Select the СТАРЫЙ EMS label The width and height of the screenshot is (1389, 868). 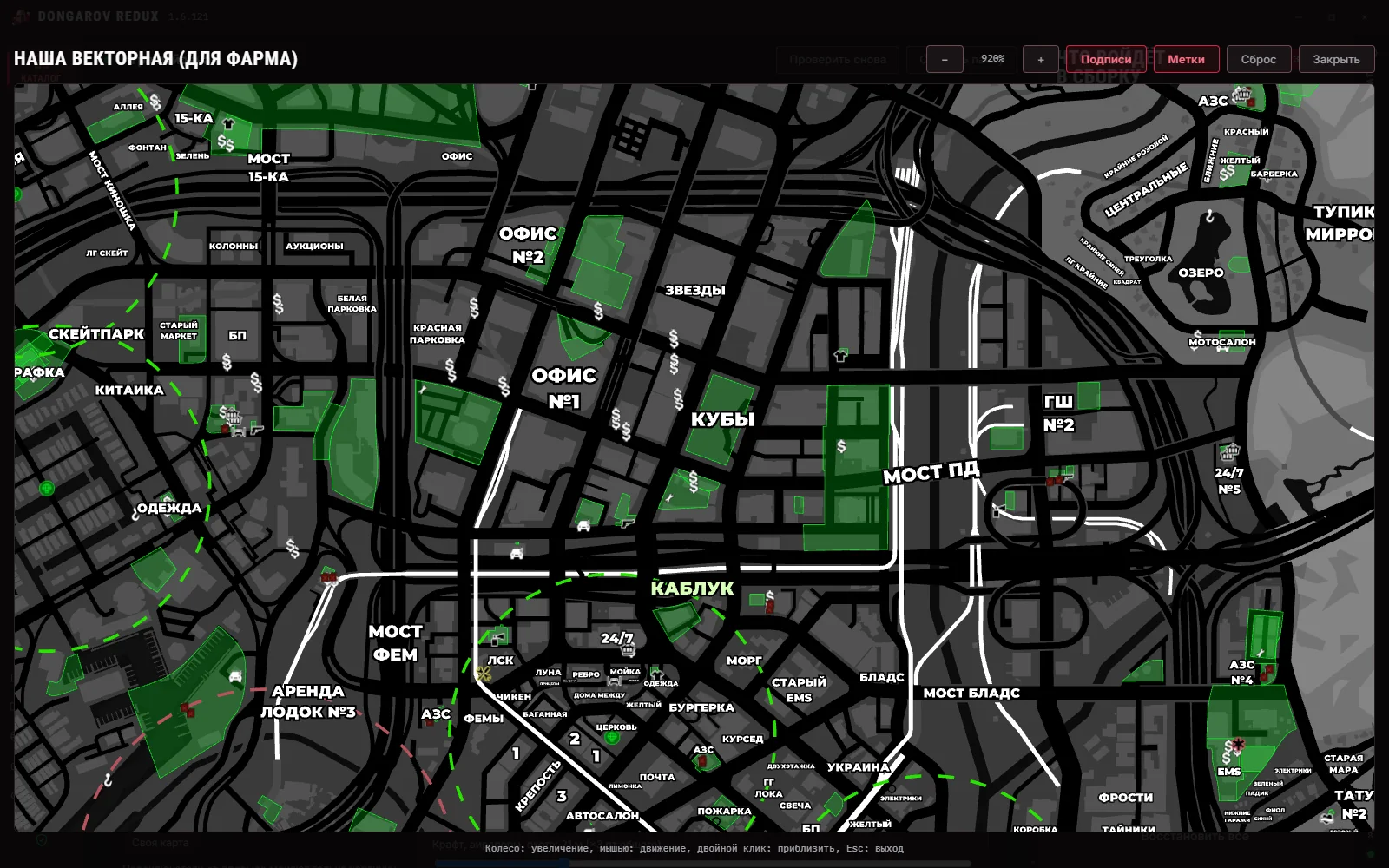[799, 690]
